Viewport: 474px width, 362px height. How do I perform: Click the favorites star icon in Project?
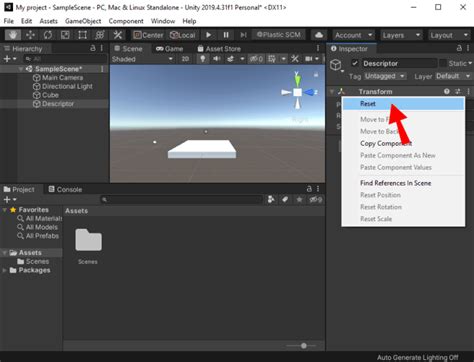(x=299, y=199)
